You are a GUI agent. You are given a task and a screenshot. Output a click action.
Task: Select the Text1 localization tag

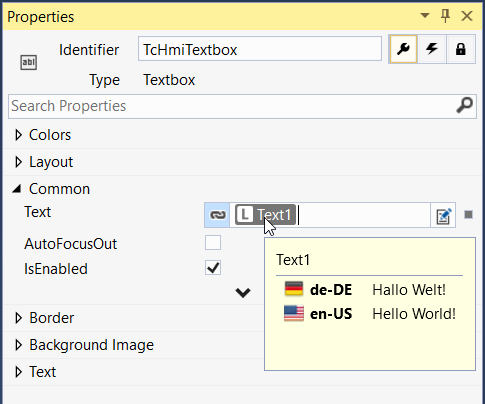(265, 215)
